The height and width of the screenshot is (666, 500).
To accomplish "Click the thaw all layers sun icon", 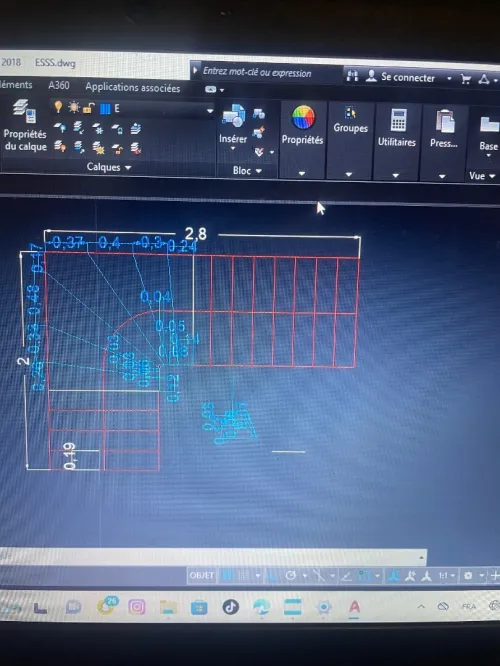I will (x=98, y=148).
